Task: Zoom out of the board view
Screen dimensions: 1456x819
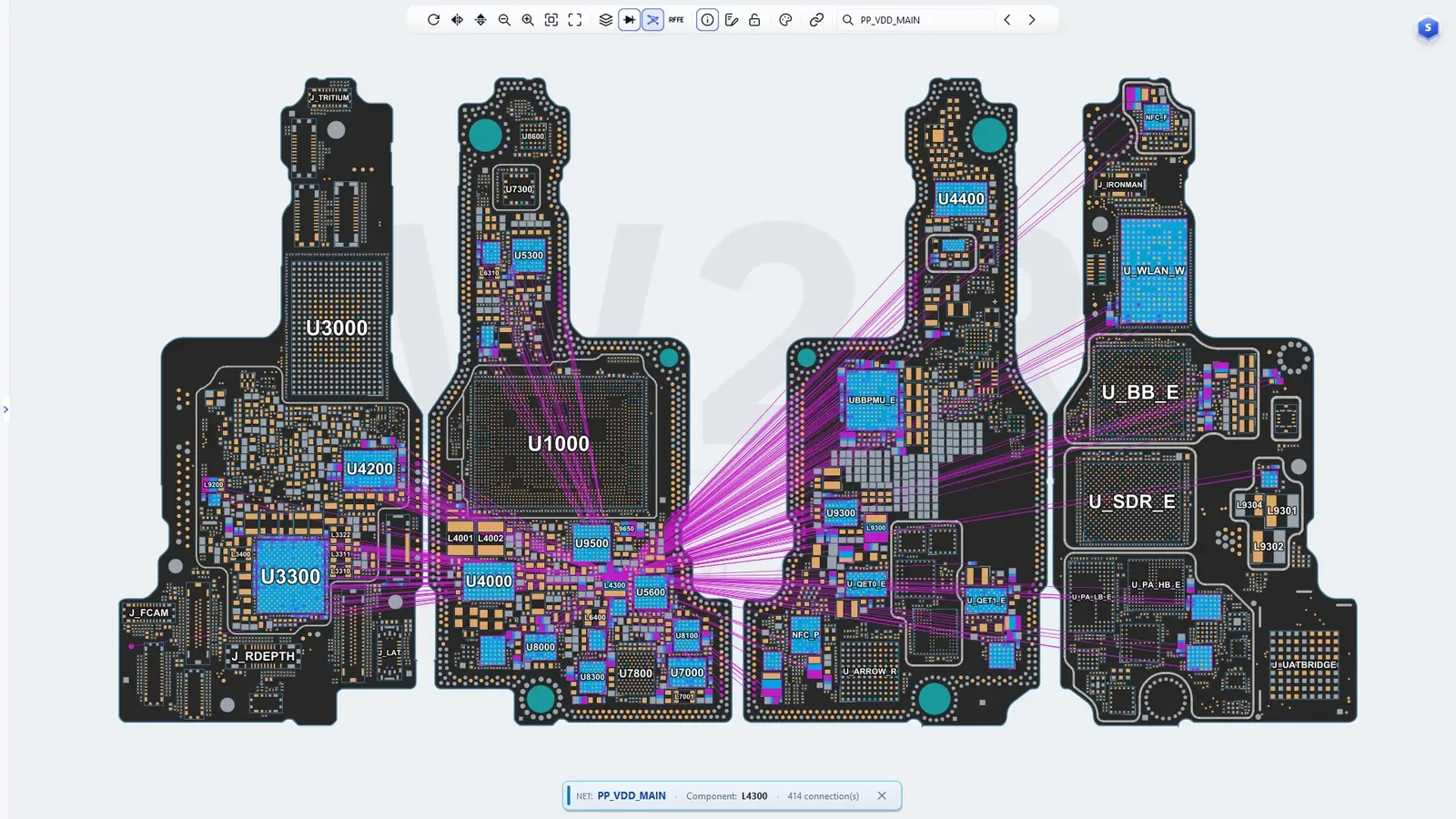Action: click(x=504, y=19)
